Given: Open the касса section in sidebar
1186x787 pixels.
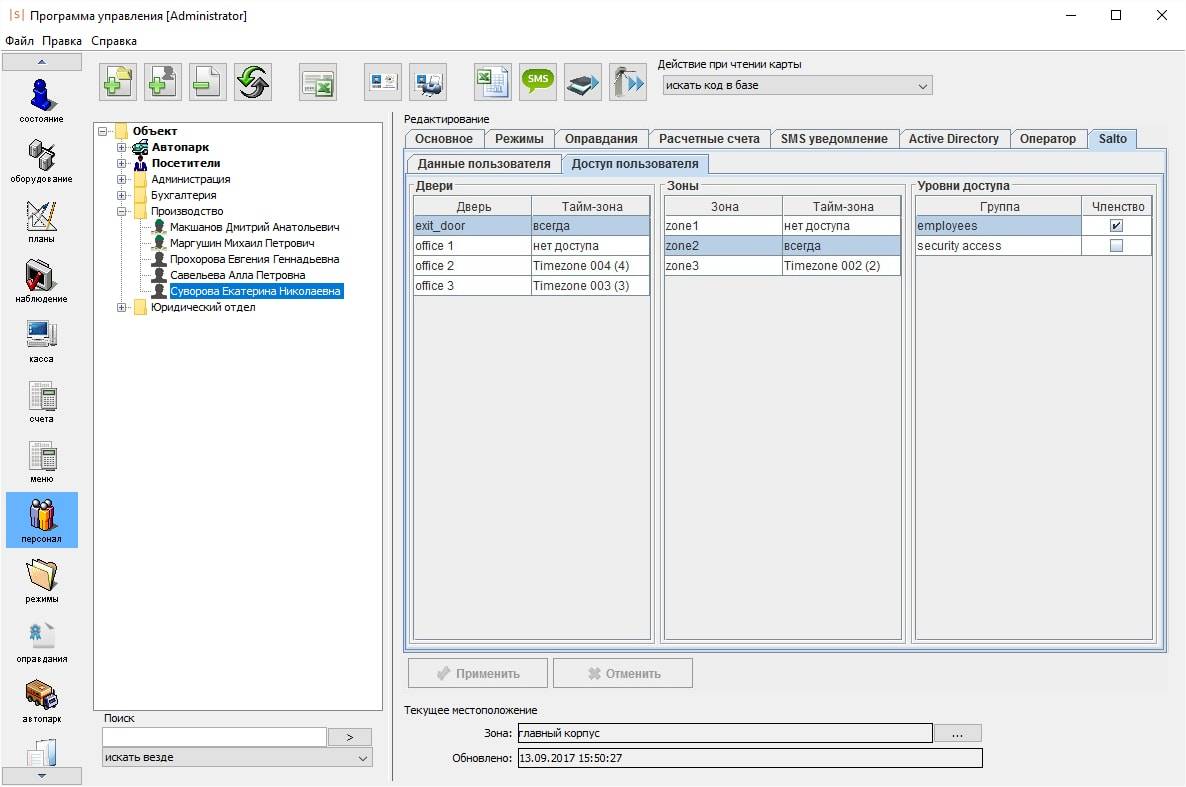Looking at the screenshot, I should click(x=41, y=338).
